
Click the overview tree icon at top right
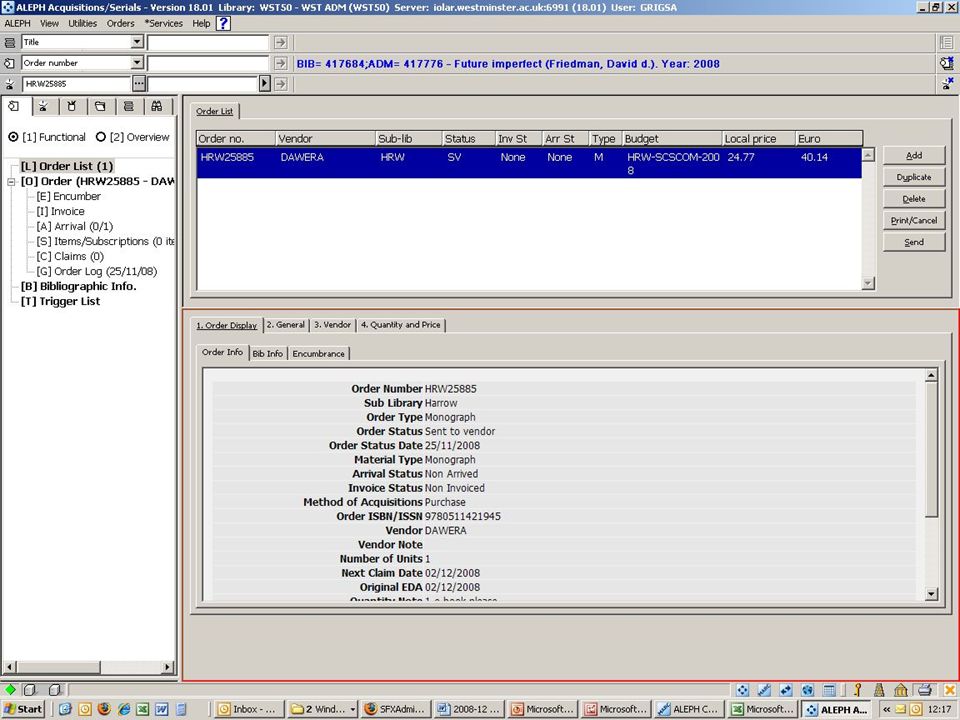(x=947, y=42)
